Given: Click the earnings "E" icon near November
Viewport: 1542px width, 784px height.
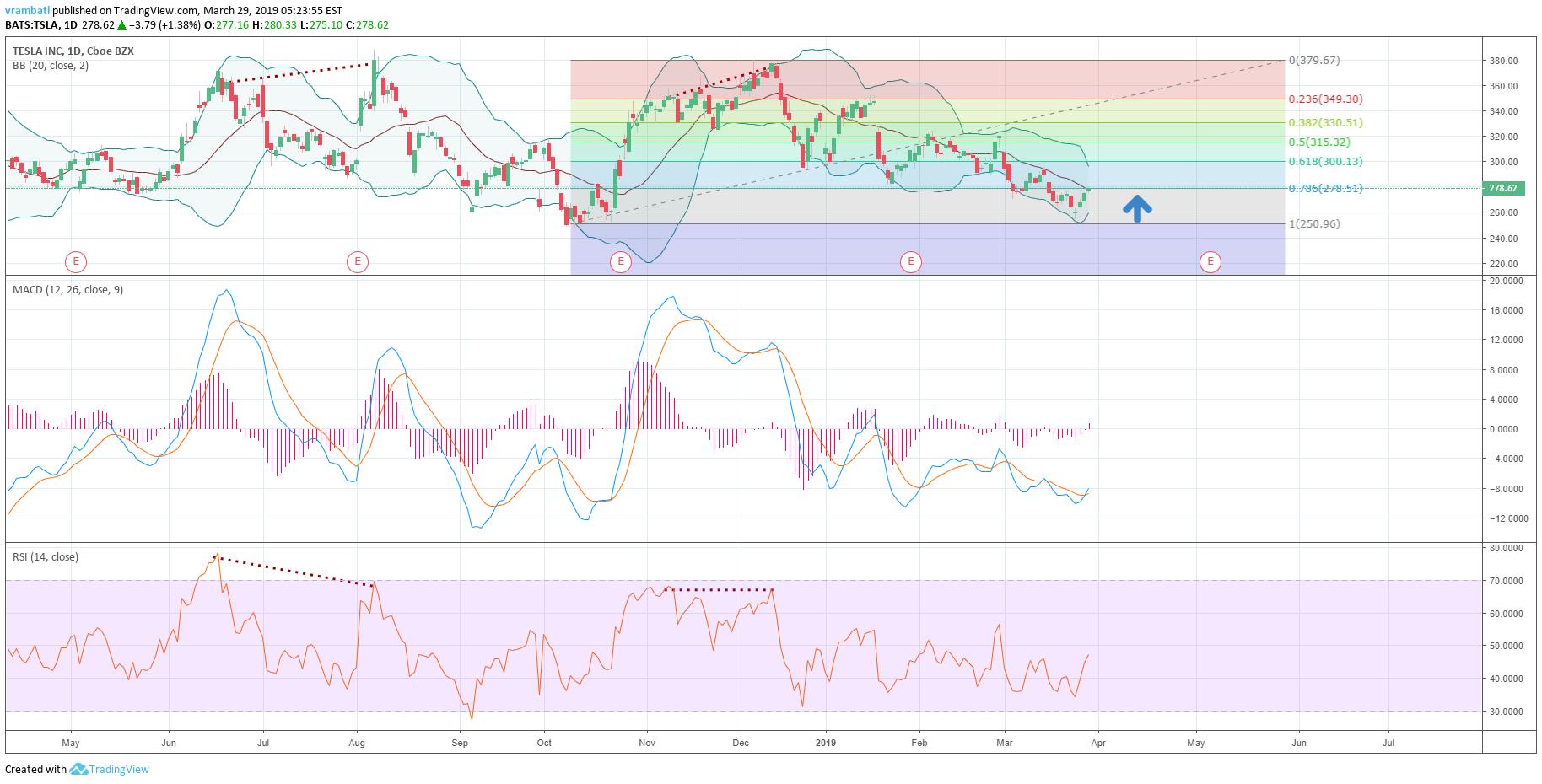Looking at the screenshot, I should pos(620,261).
